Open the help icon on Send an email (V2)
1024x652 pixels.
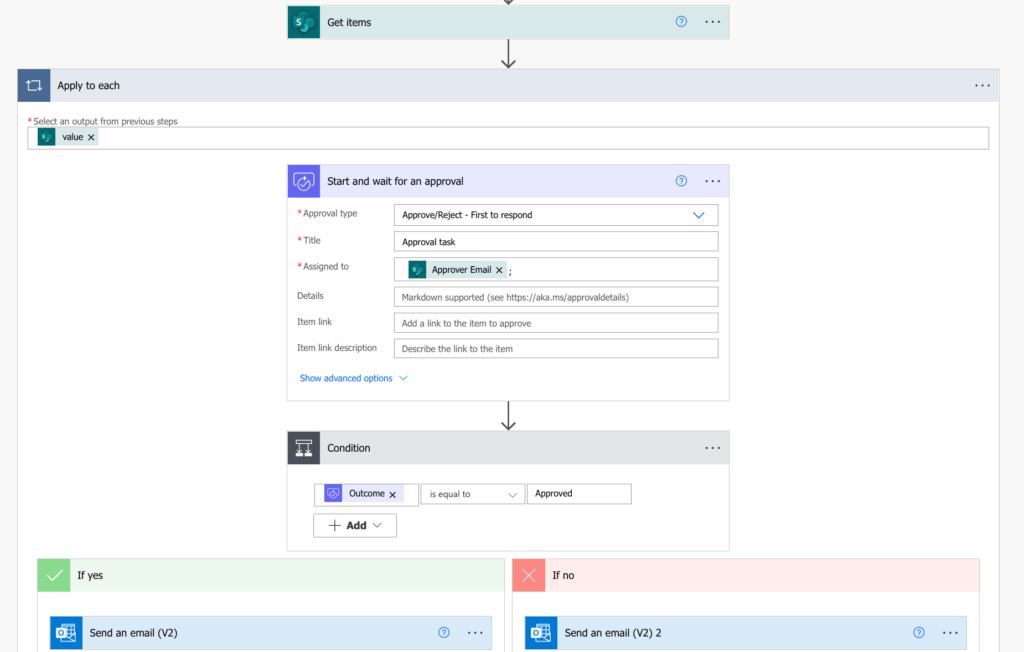tap(443, 633)
